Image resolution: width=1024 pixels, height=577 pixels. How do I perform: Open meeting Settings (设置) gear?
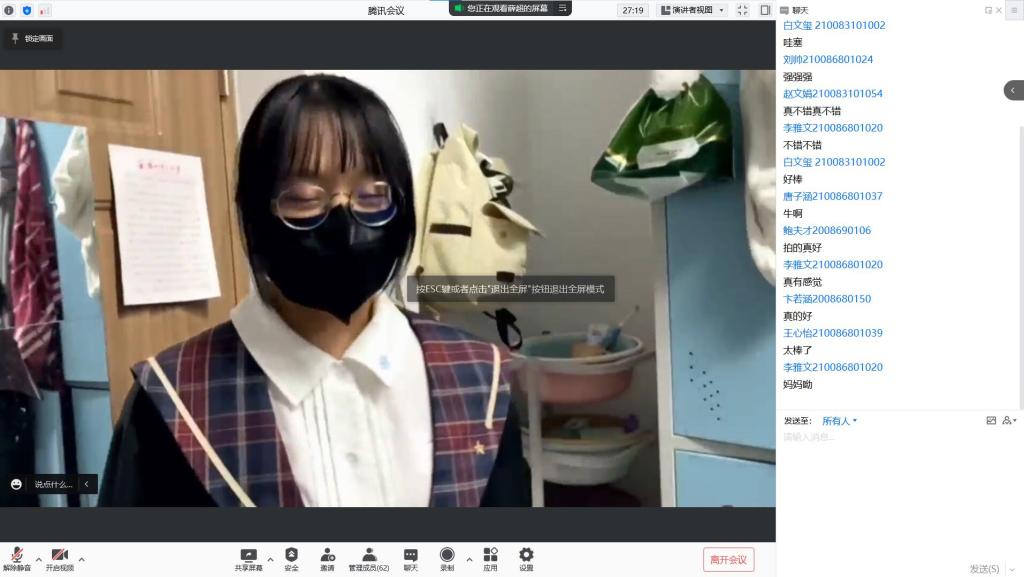tap(526, 555)
